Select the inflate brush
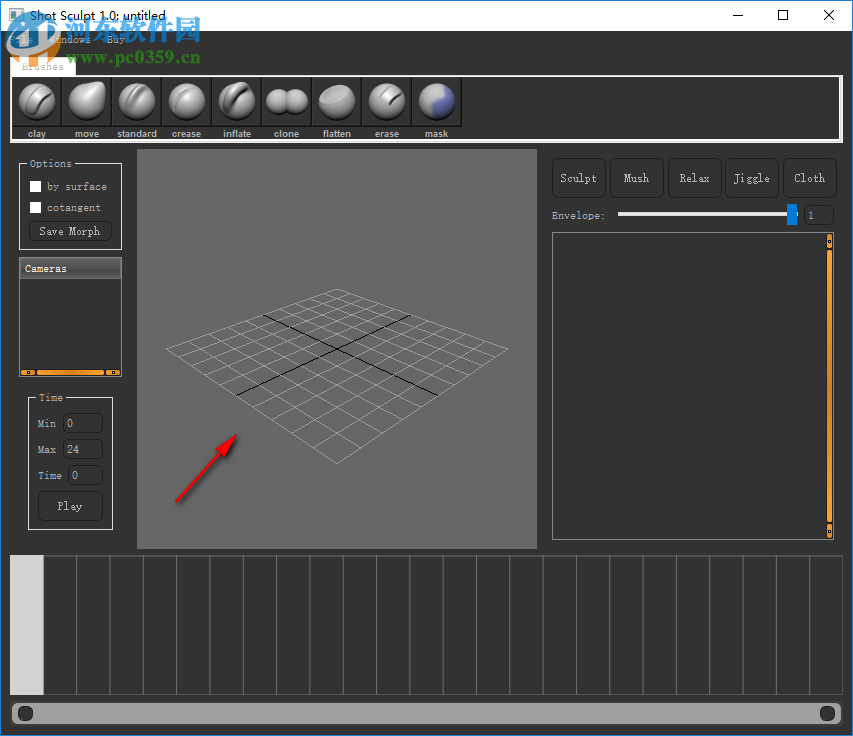This screenshot has width=853, height=736. [x=237, y=102]
